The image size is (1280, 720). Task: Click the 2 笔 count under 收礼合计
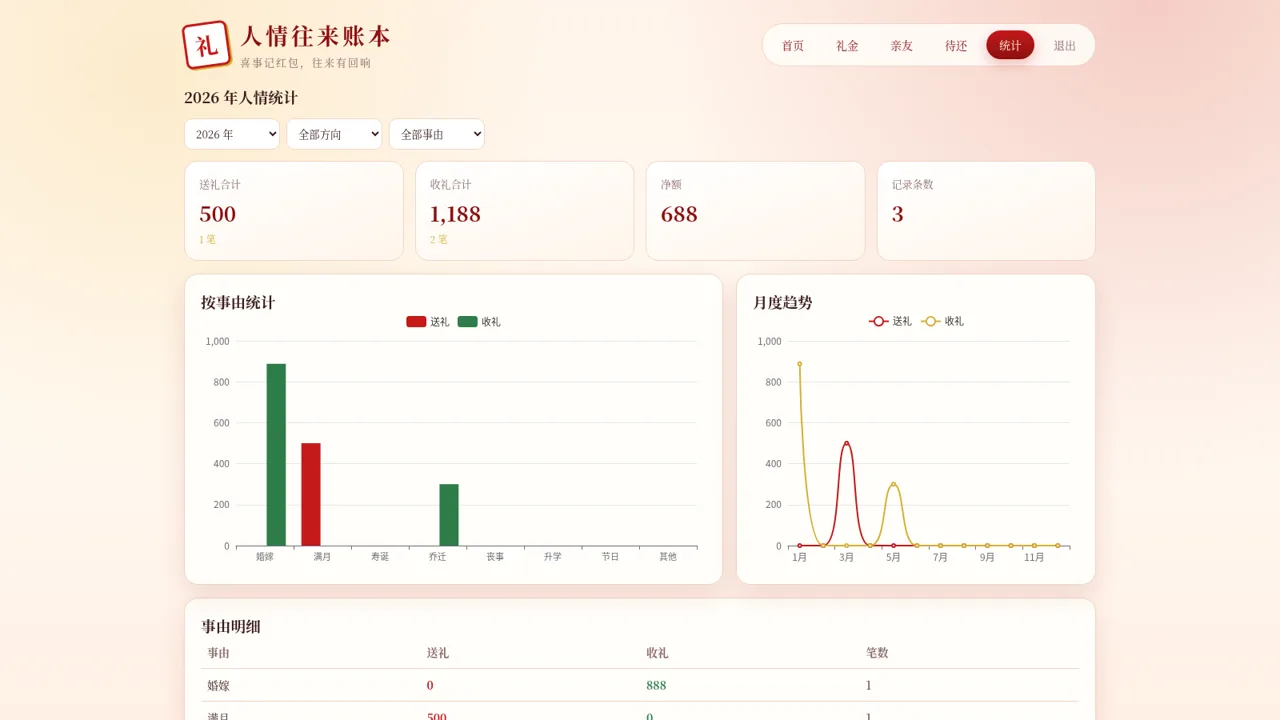pyautogui.click(x=439, y=240)
